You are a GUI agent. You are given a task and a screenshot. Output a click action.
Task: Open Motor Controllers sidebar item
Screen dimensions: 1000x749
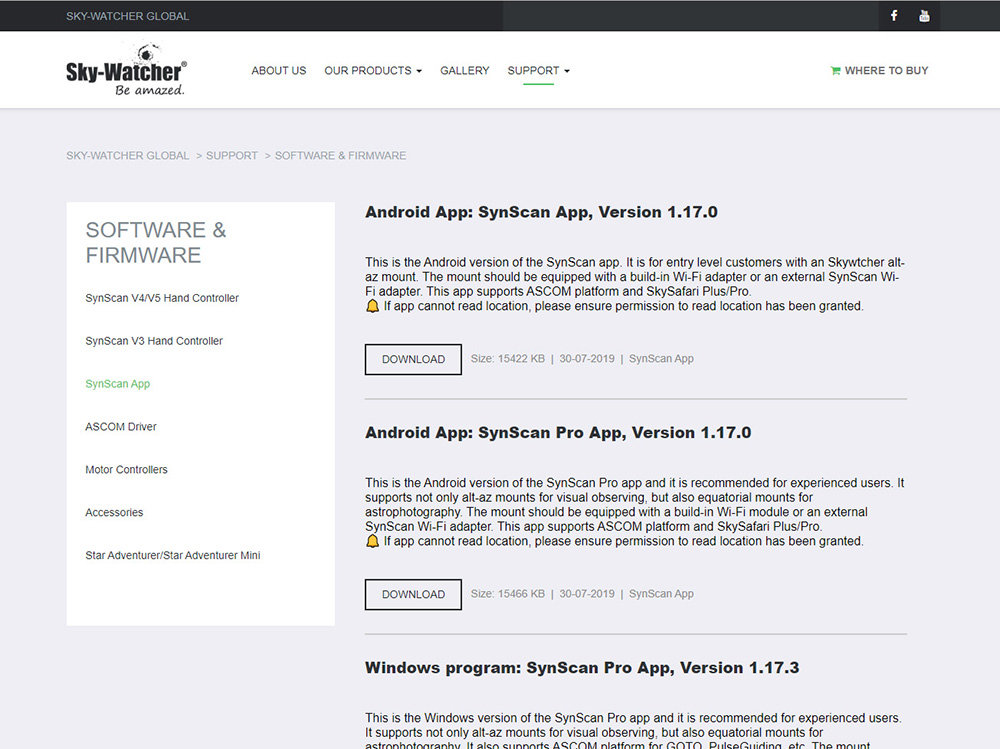tap(126, 470)
